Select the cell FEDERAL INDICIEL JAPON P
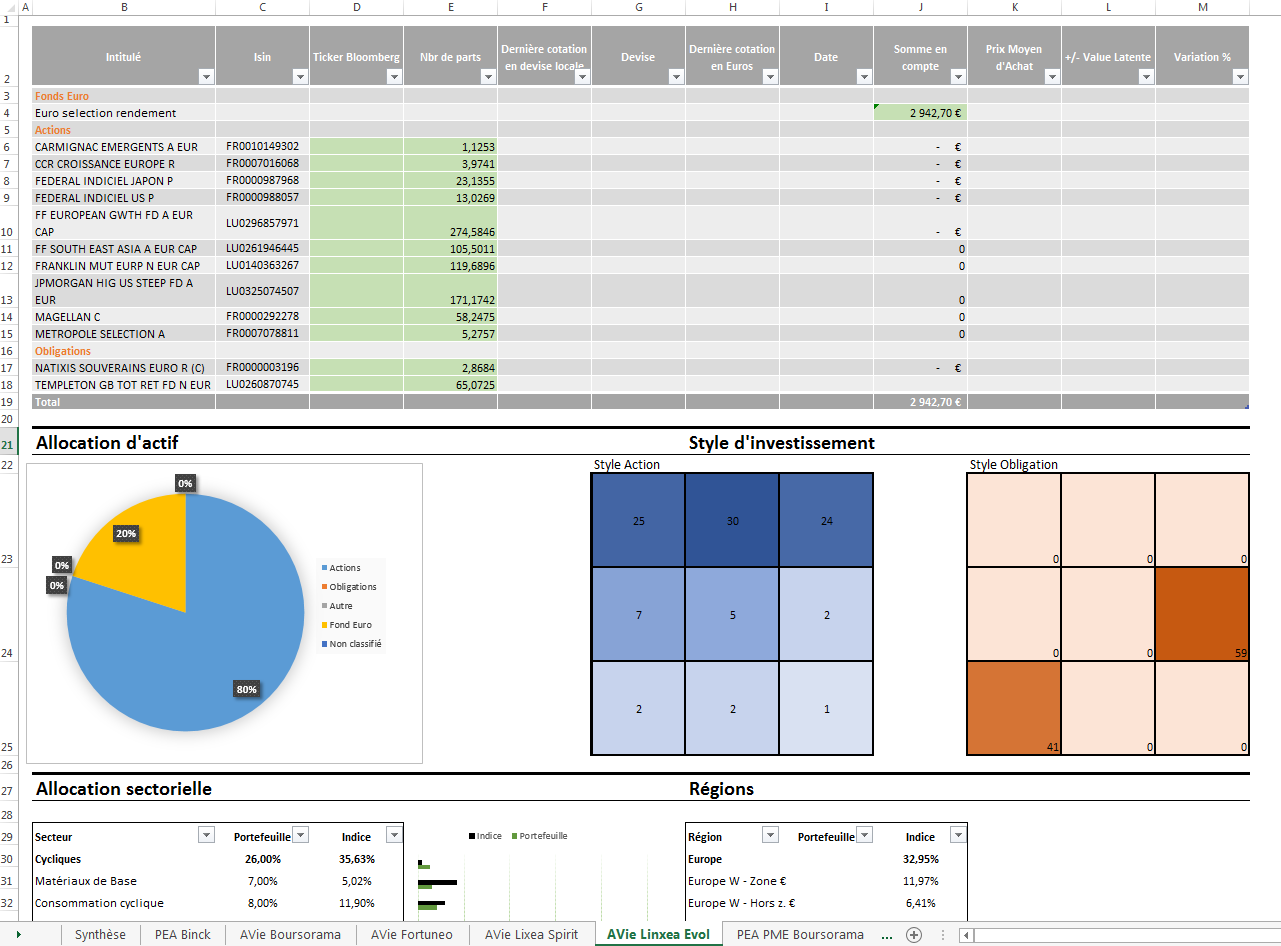Image resolution: width=1281 pixels, height=946 pixels. coord(123,181)
